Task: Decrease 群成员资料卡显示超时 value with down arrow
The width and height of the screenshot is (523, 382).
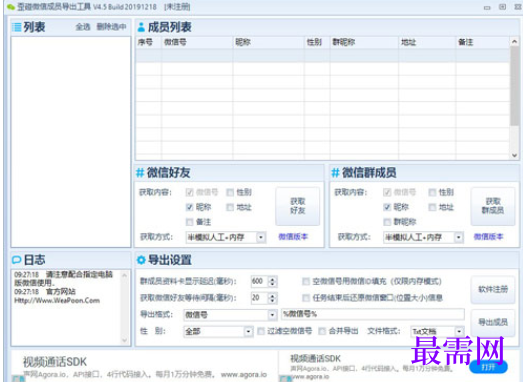Action: tap(273, 284)
